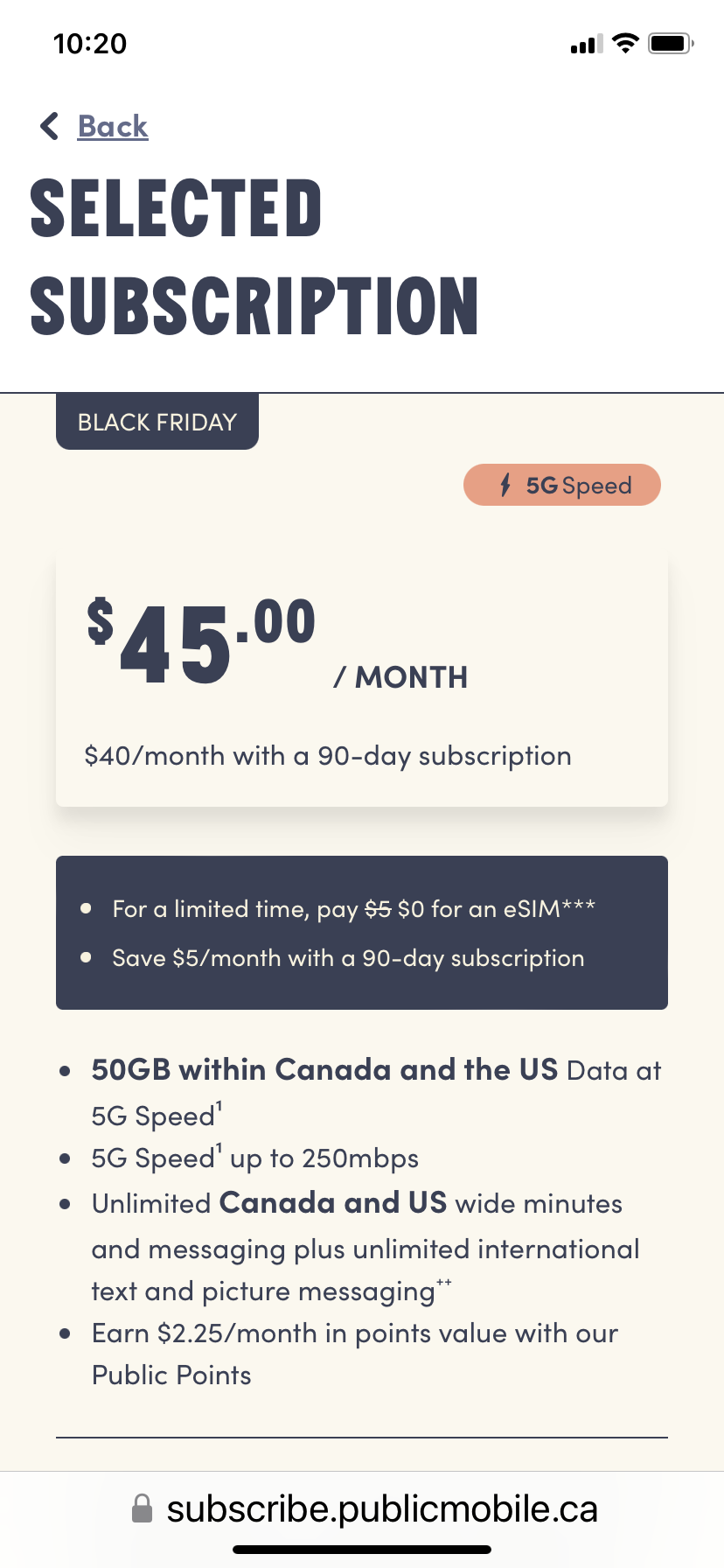The width and height of the screenshot is (724, 1568).
Task: Tap the 90-day subscription savings text
Action: [x=327, y=754]
